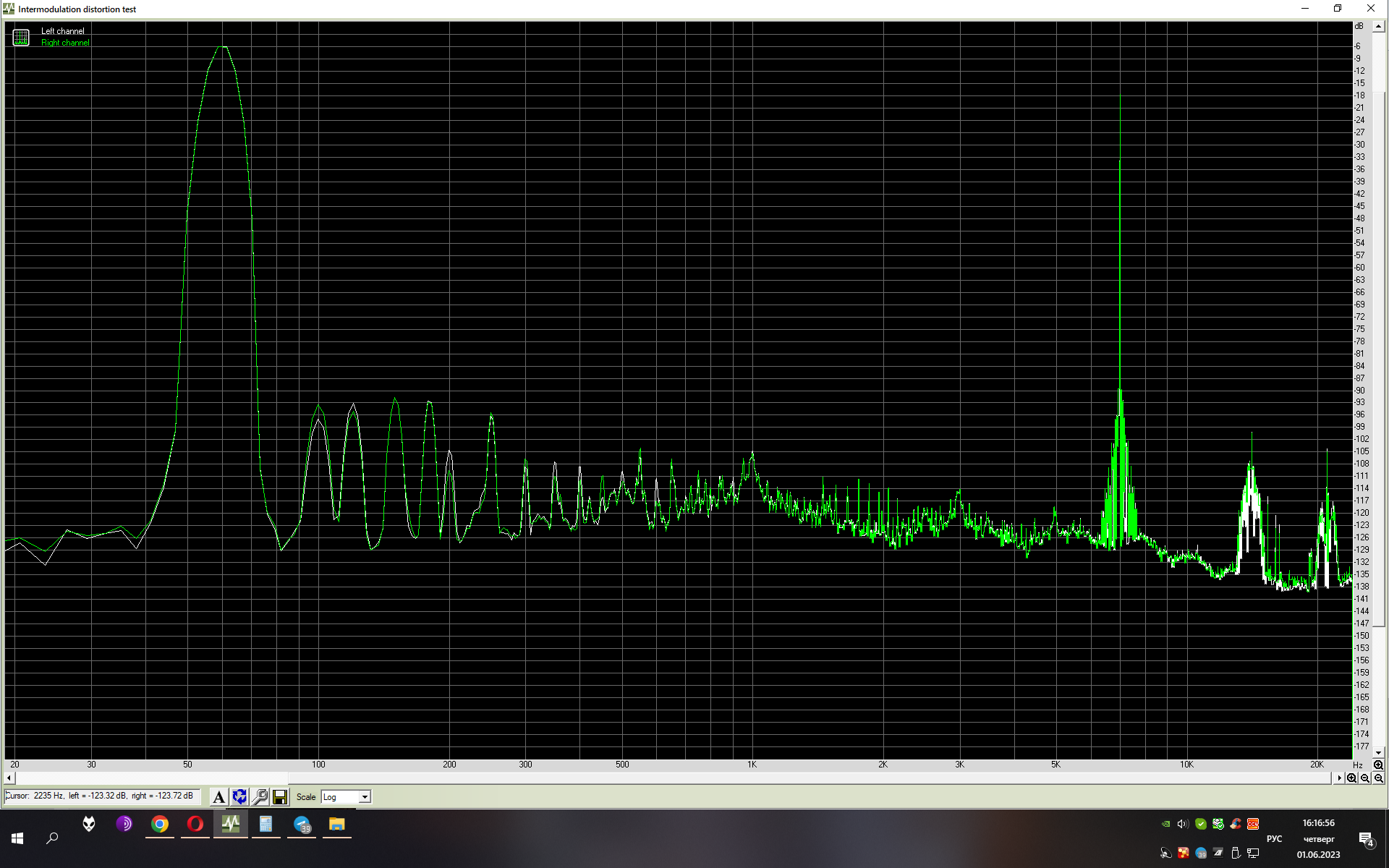The height and width of the screenshot is (868, 1389).
Task: Click zoom-in magnifier right of the Hz label
Action: click(x=1378, y=765)
